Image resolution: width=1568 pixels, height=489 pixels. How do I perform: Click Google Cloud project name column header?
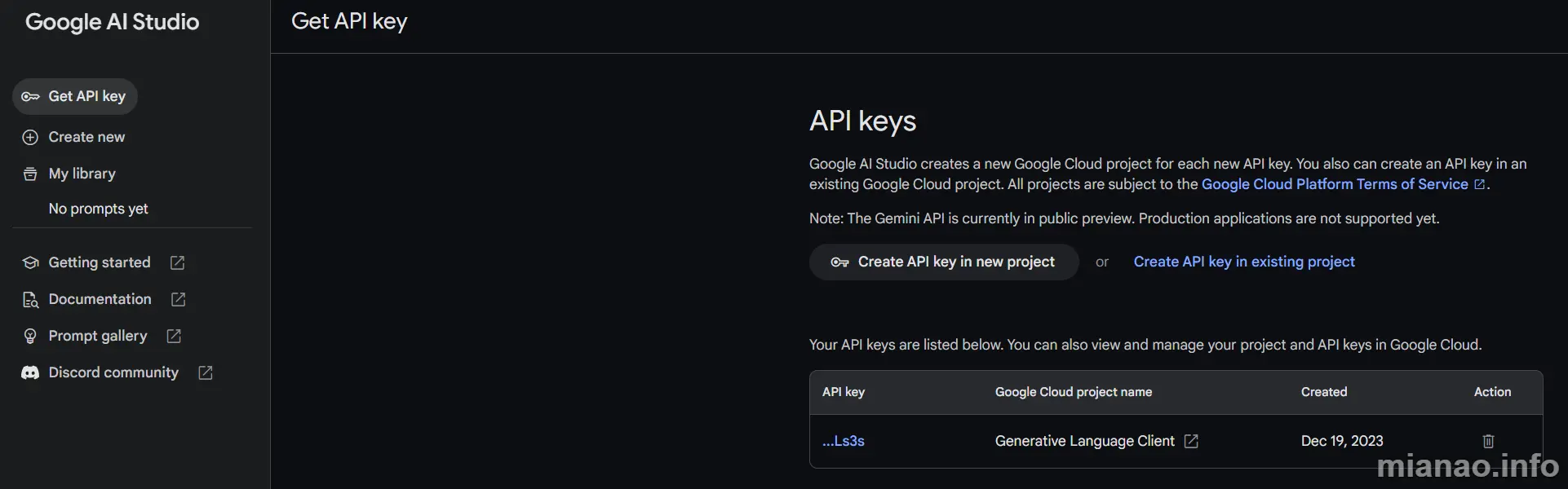[x=1074, y=392]
